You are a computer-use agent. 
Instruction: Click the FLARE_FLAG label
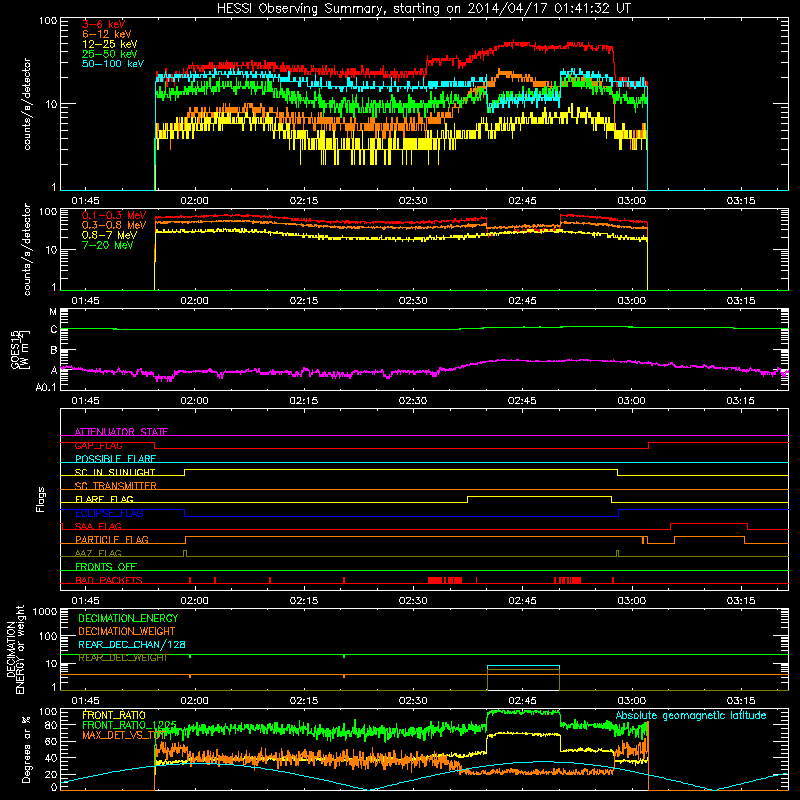click(104, 499)
